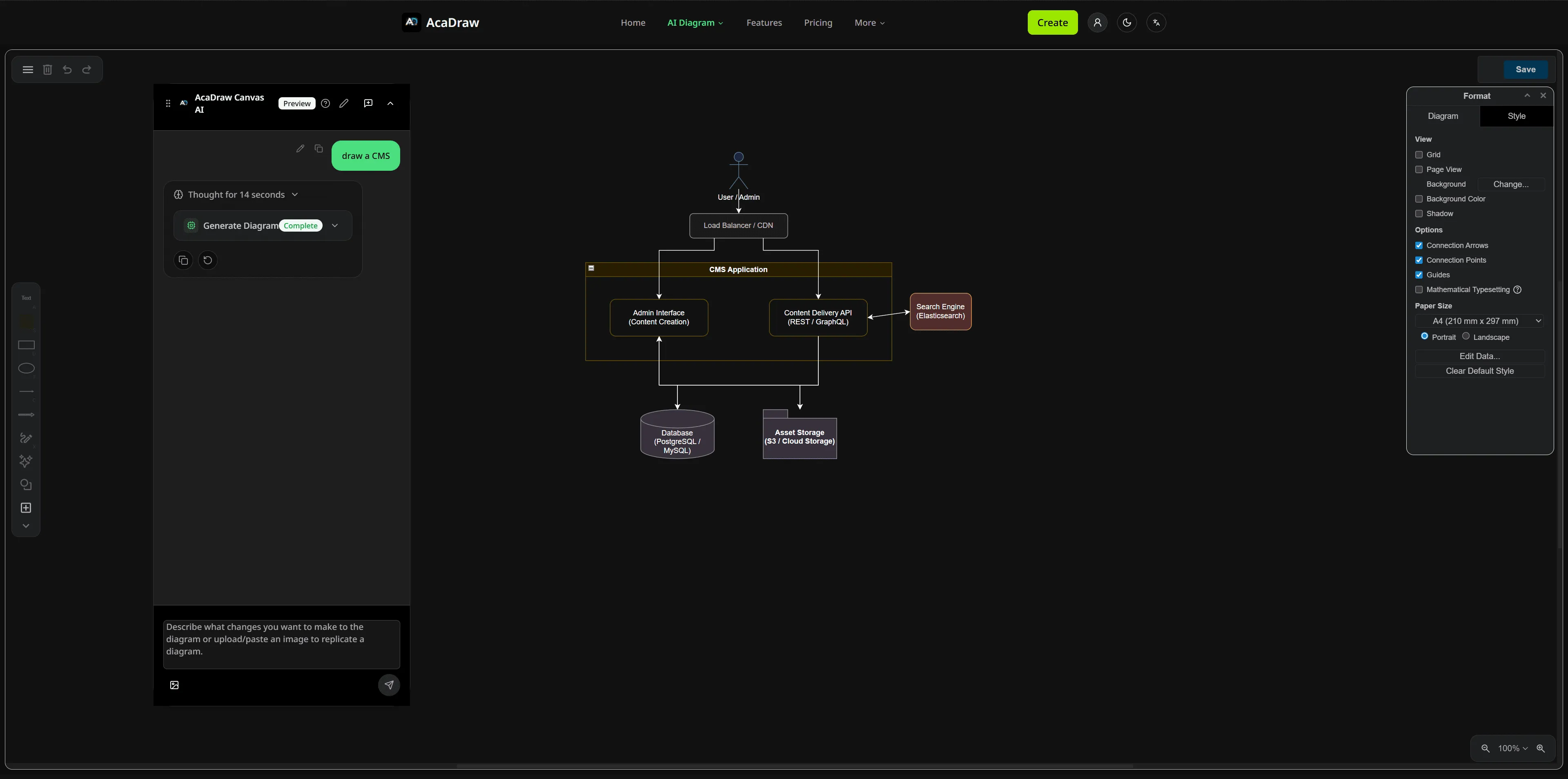Select the block arrow connector tool
The width and height of the screenshot is (1568, 779).
26,415
